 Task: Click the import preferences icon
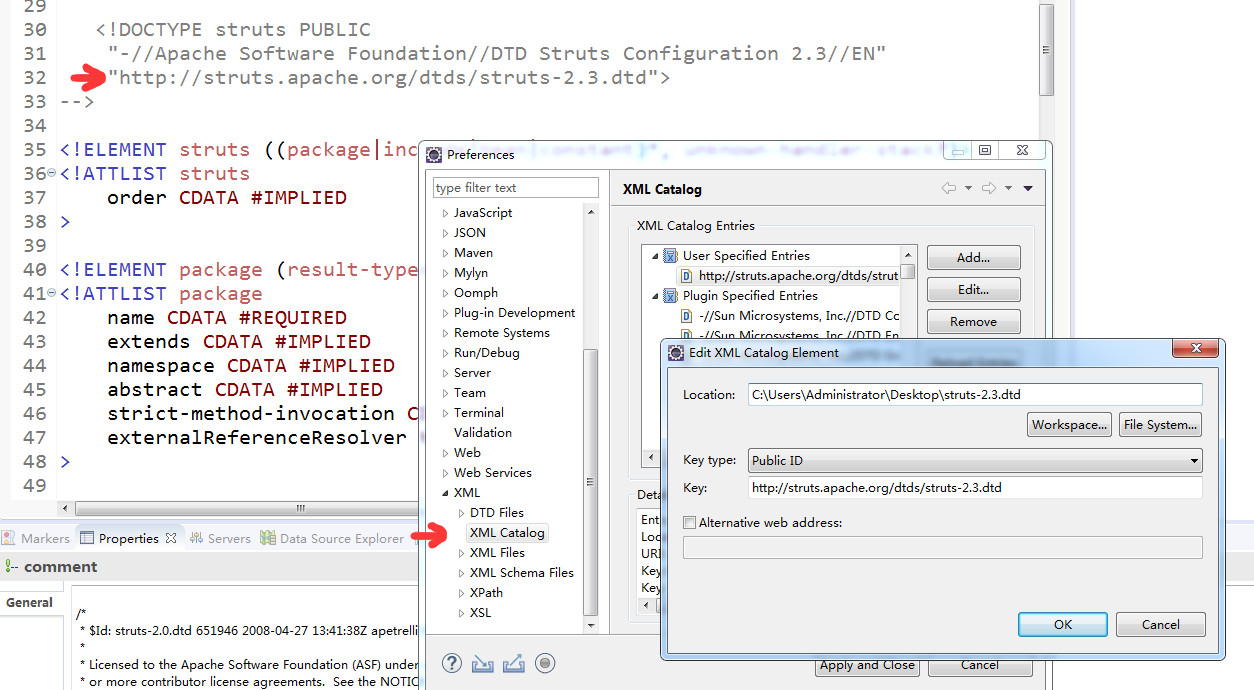click(x=483, y=663)
